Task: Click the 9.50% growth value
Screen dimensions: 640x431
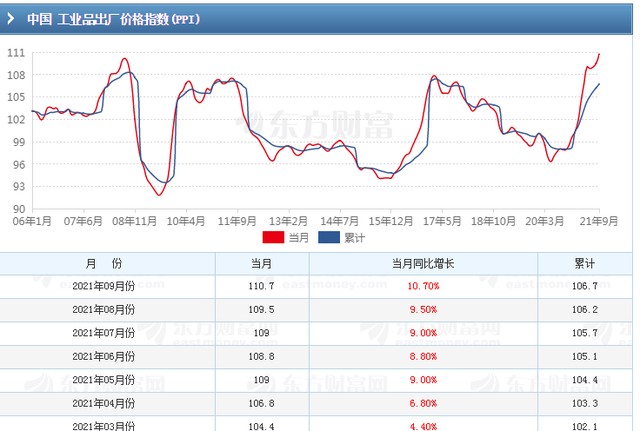Action: pos(423,310)
